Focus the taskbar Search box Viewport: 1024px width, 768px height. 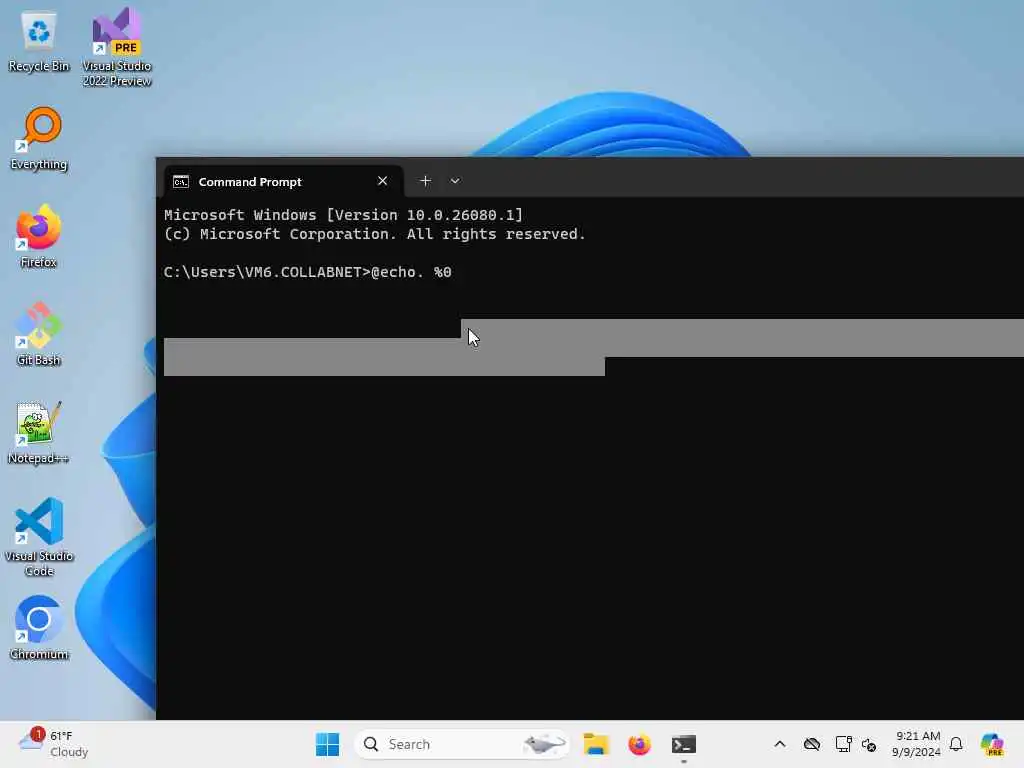[x=461, y=744]
